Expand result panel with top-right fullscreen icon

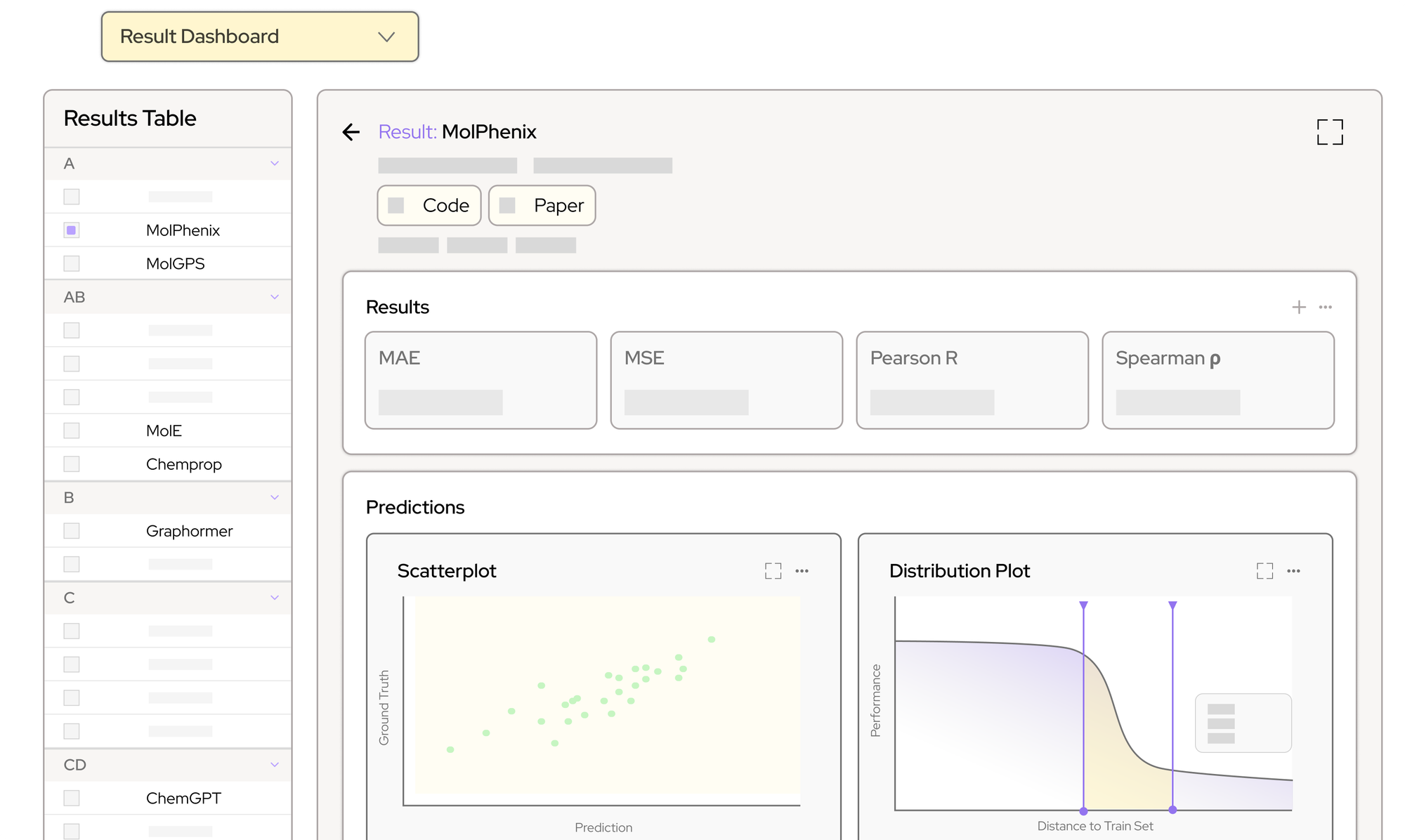[x=1329, y=132]
